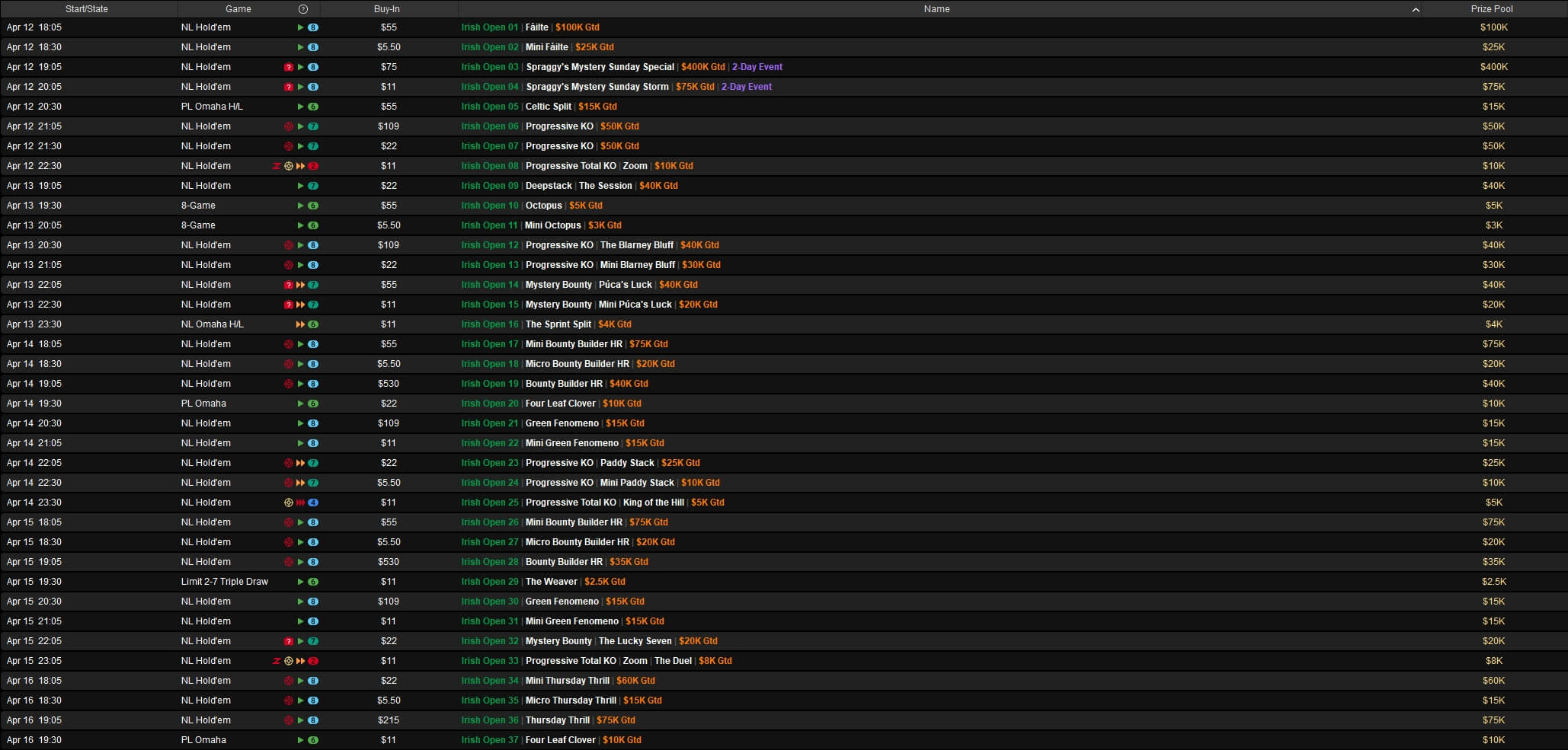1568x750 pixels.
Task: Click the 7-max table icon on Irish Open 14
Action: click(x=313, y=285)
